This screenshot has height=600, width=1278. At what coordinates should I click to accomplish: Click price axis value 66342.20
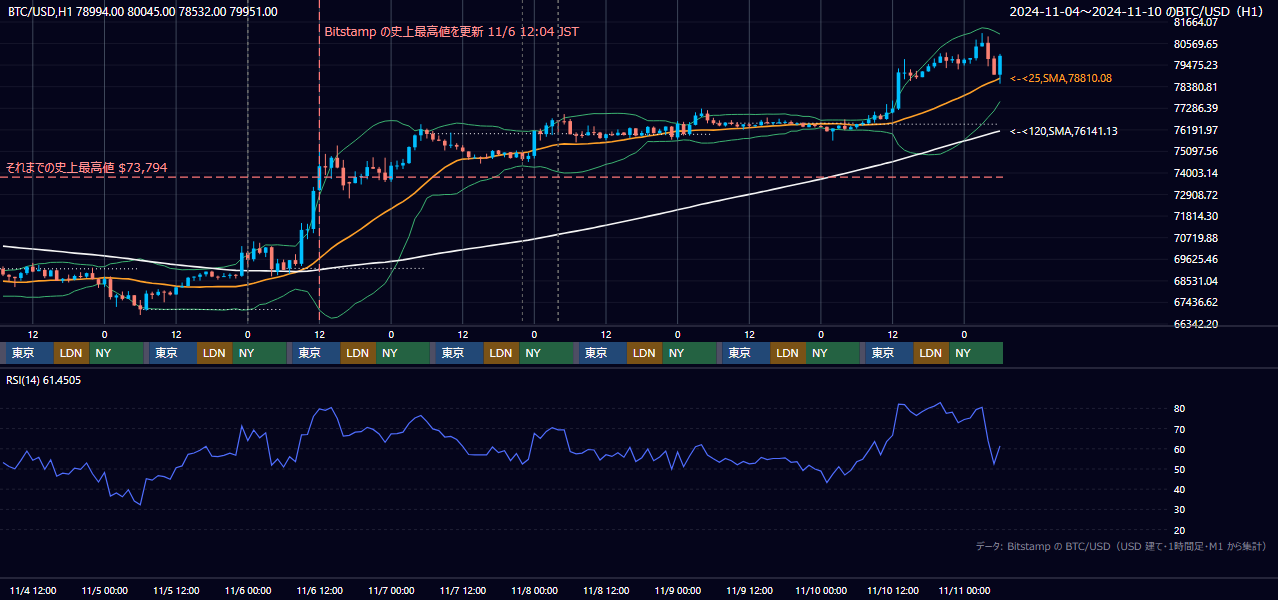click(x=1196, y=324)
